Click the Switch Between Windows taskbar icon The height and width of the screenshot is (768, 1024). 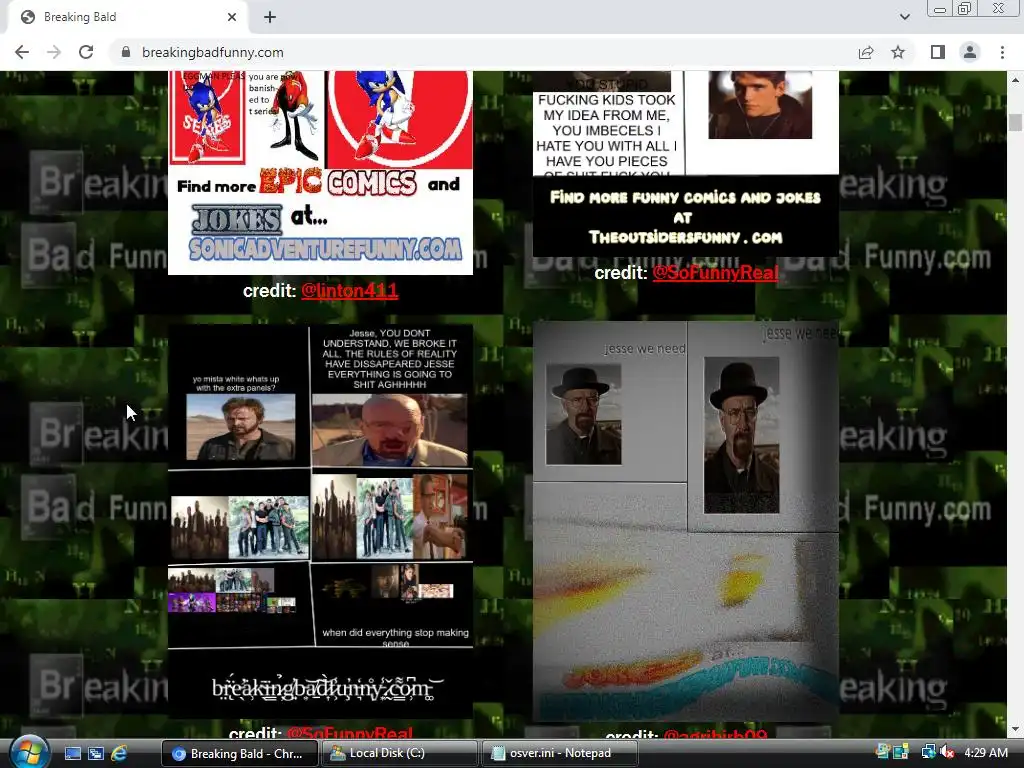[96, 754]
